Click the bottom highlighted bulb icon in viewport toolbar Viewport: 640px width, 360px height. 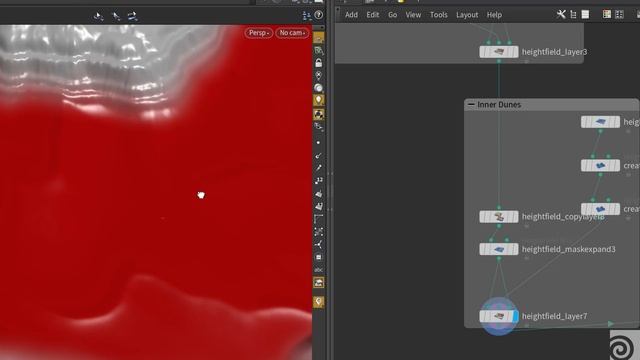318,302
